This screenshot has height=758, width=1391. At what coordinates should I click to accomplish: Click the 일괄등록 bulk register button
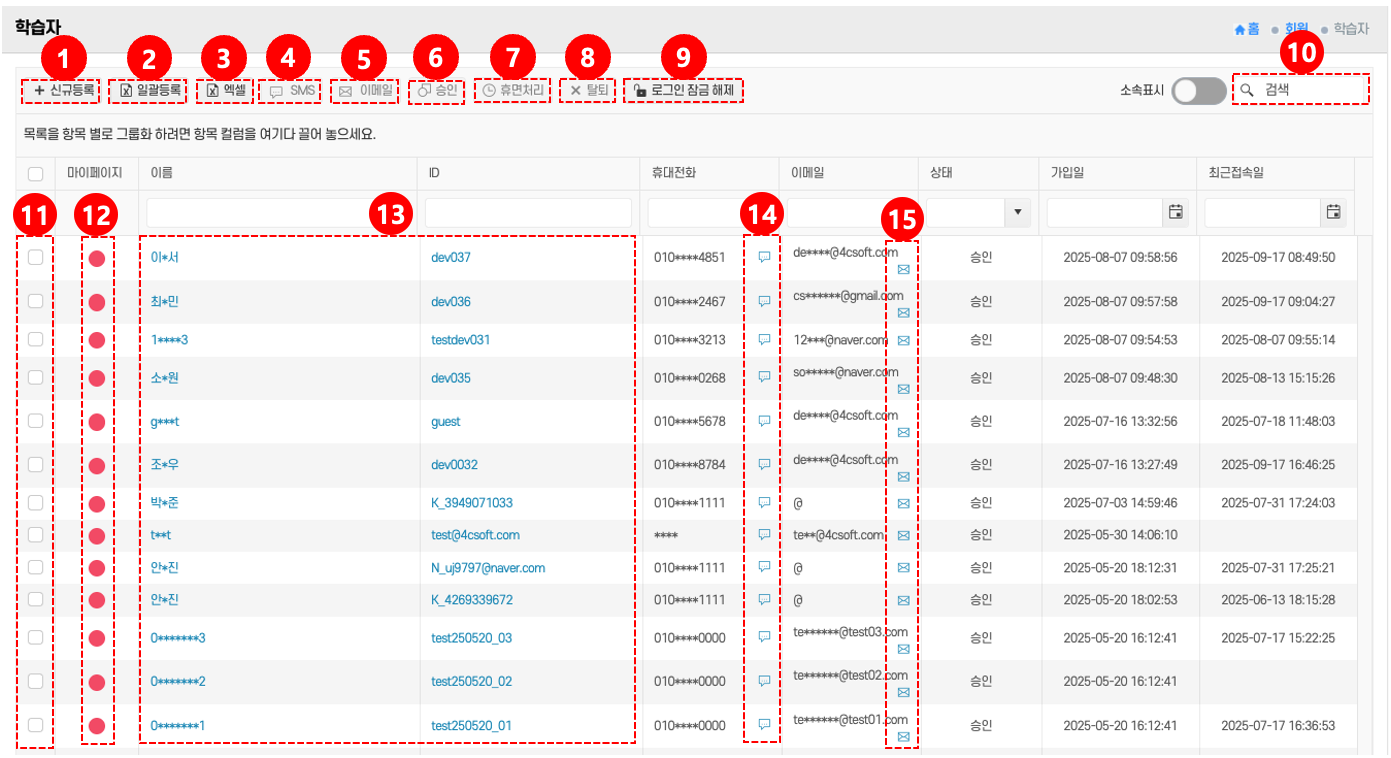point(151,90)
